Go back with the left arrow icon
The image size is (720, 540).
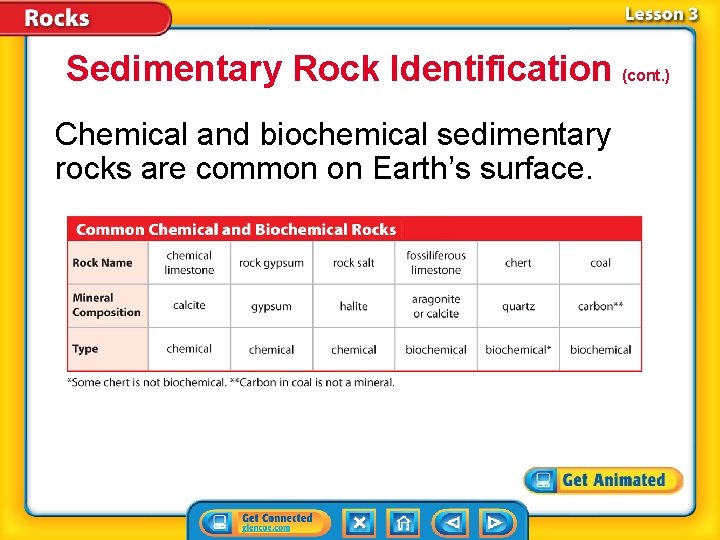pos(450,523)
